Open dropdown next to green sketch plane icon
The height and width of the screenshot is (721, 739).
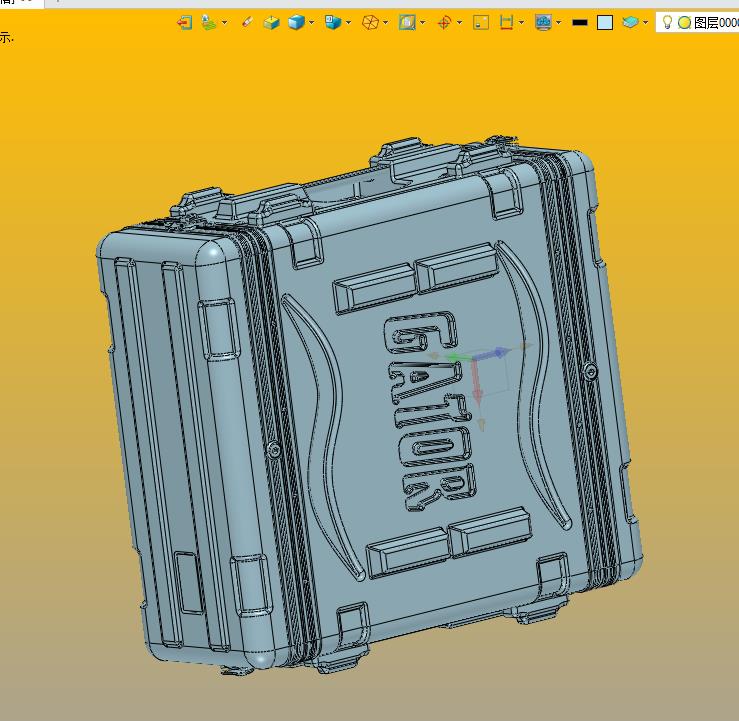point(224,22)
